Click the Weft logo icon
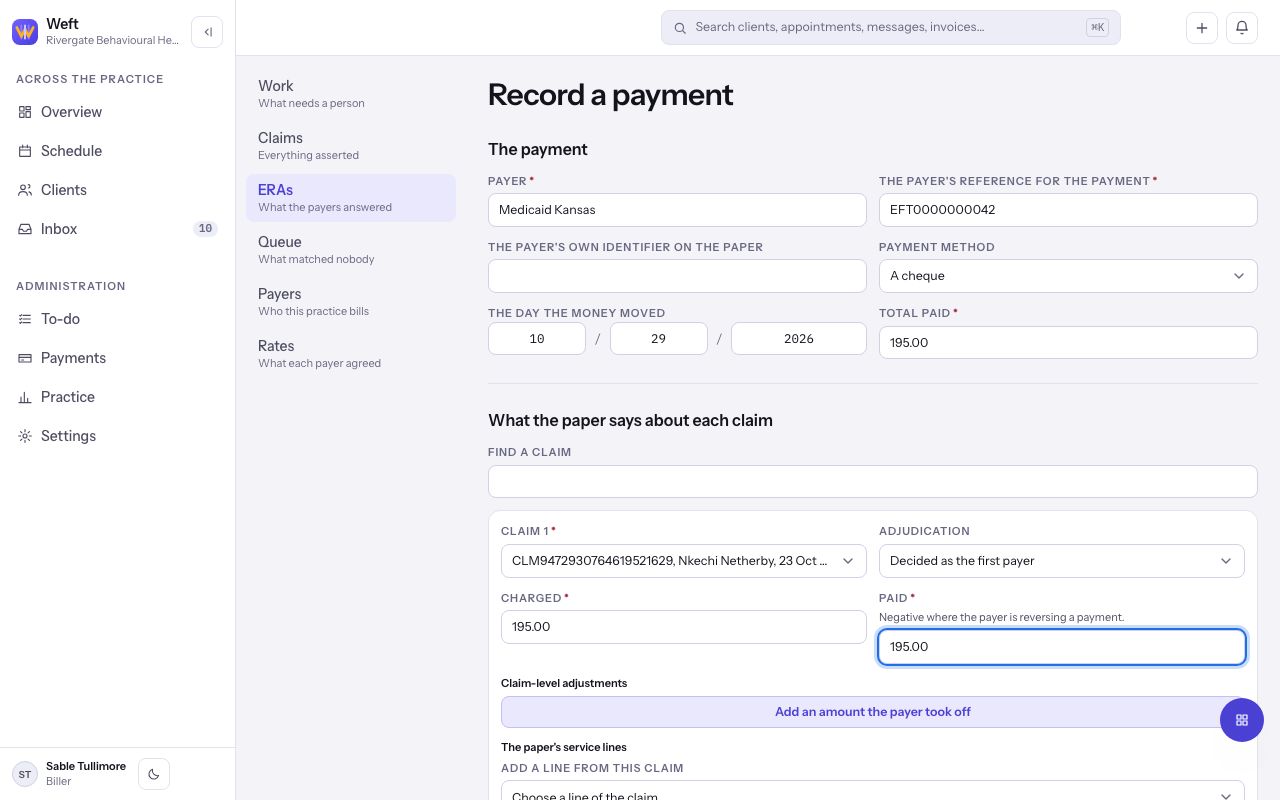 click(25, 32)
